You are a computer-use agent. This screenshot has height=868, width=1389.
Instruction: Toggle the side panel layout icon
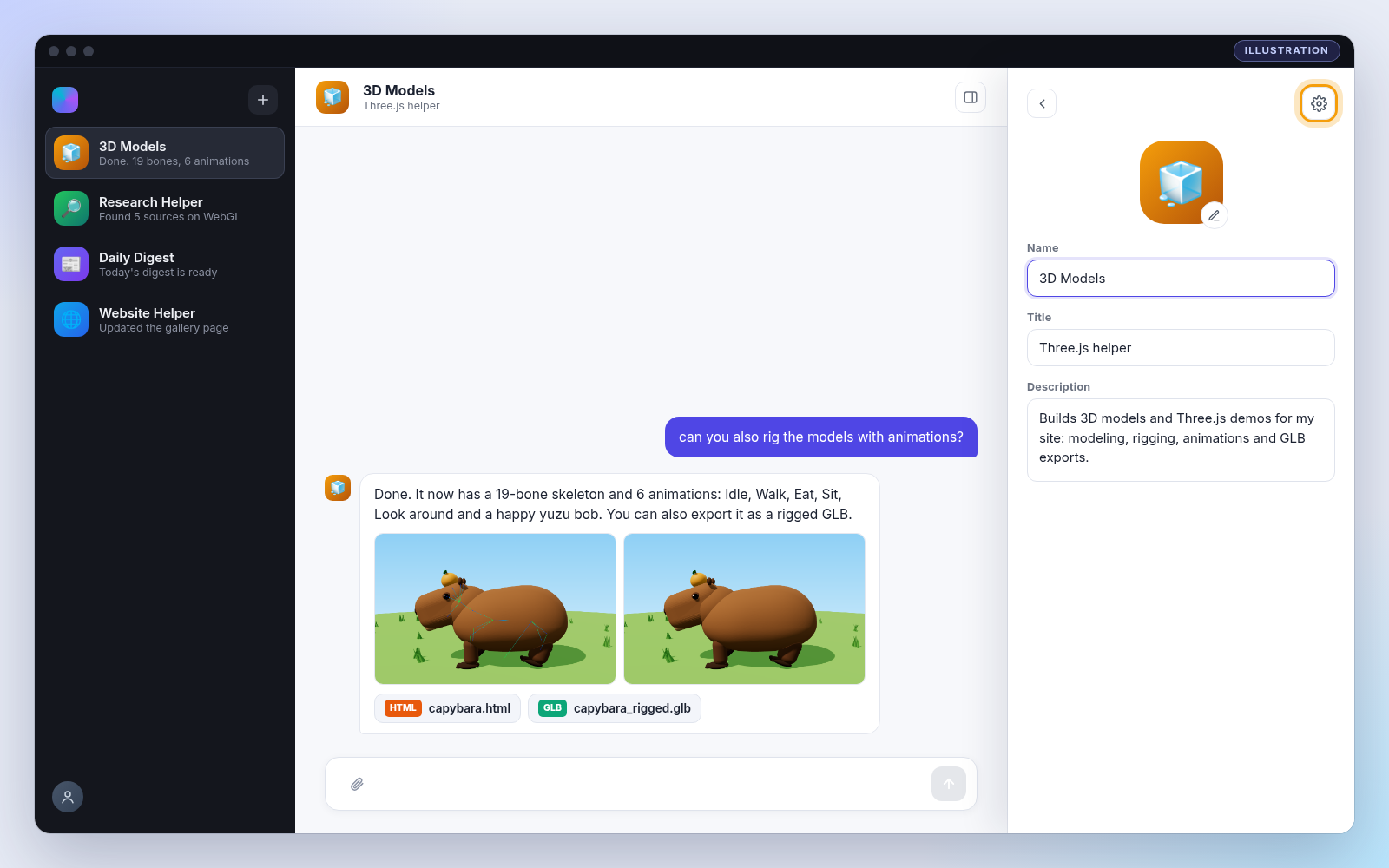[x=971, y=97]
